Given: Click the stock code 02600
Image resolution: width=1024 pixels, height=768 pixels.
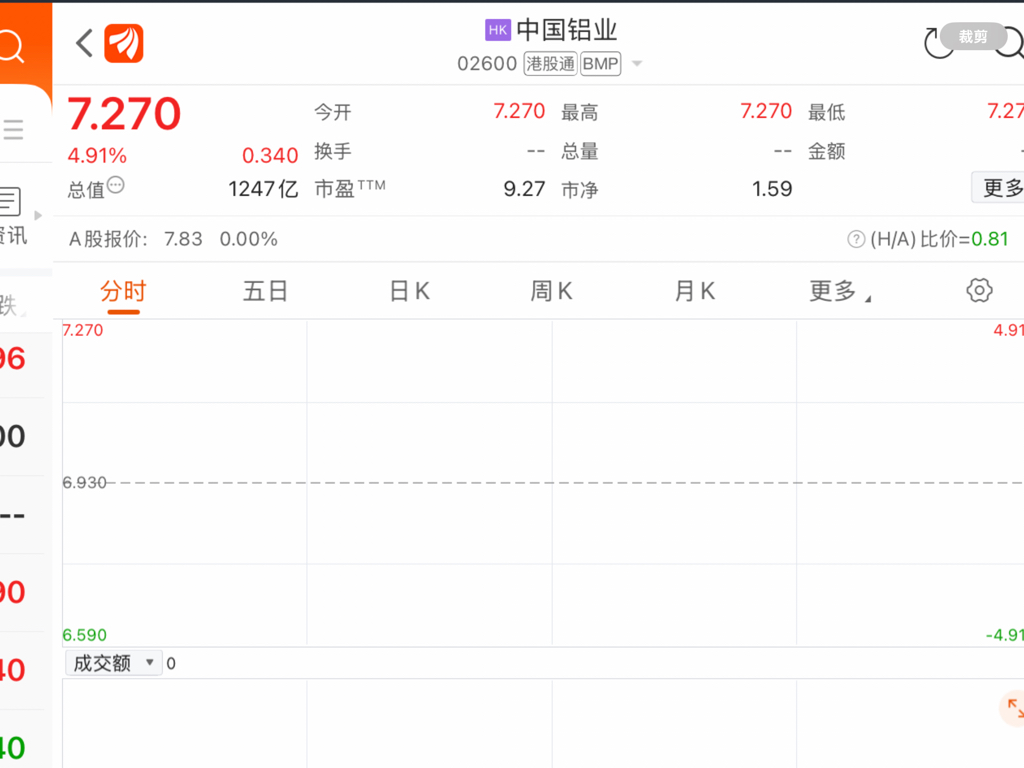Looking at the screenshot, I should tap(487, 63).
